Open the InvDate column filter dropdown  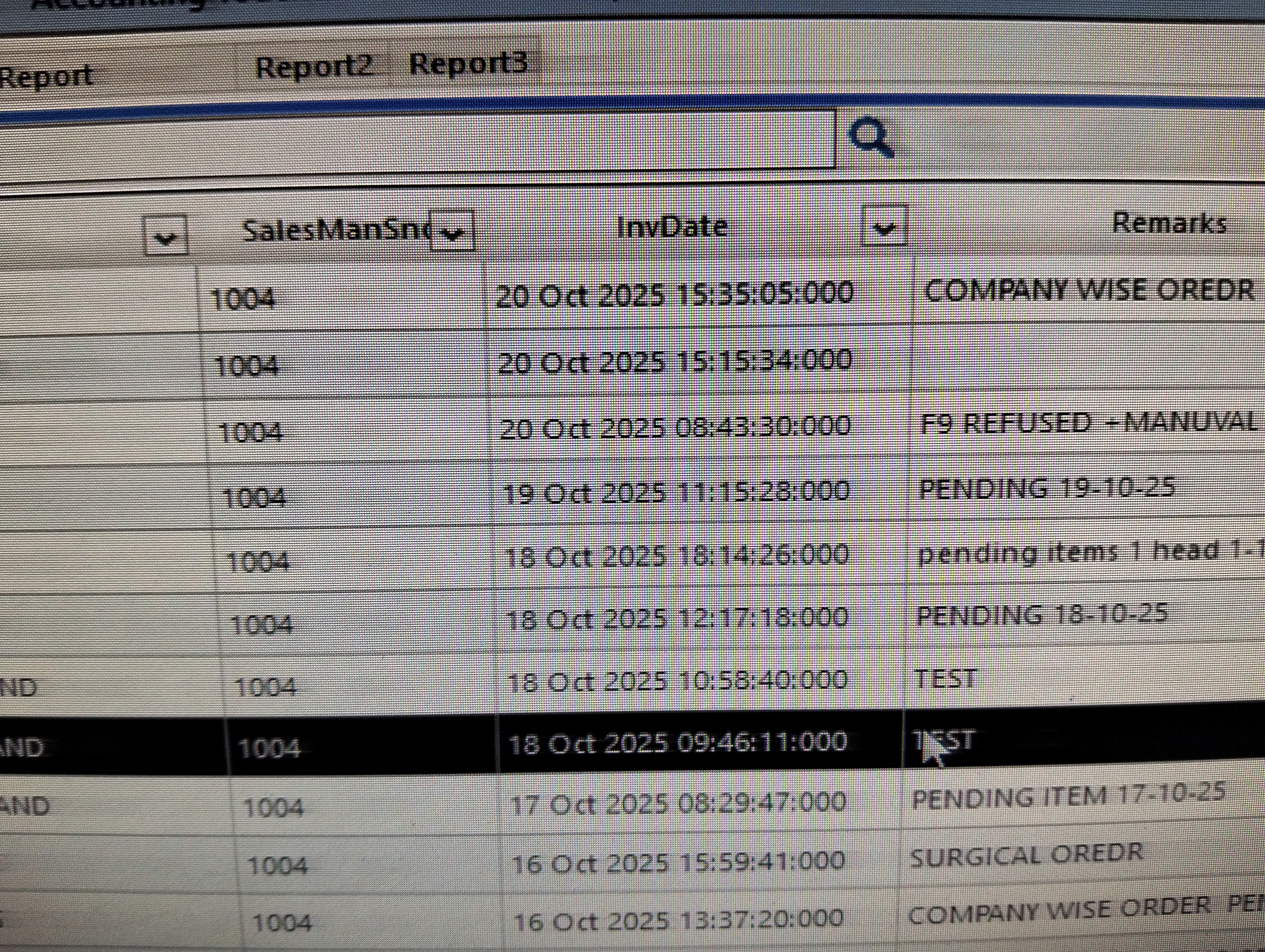[884, 227]
